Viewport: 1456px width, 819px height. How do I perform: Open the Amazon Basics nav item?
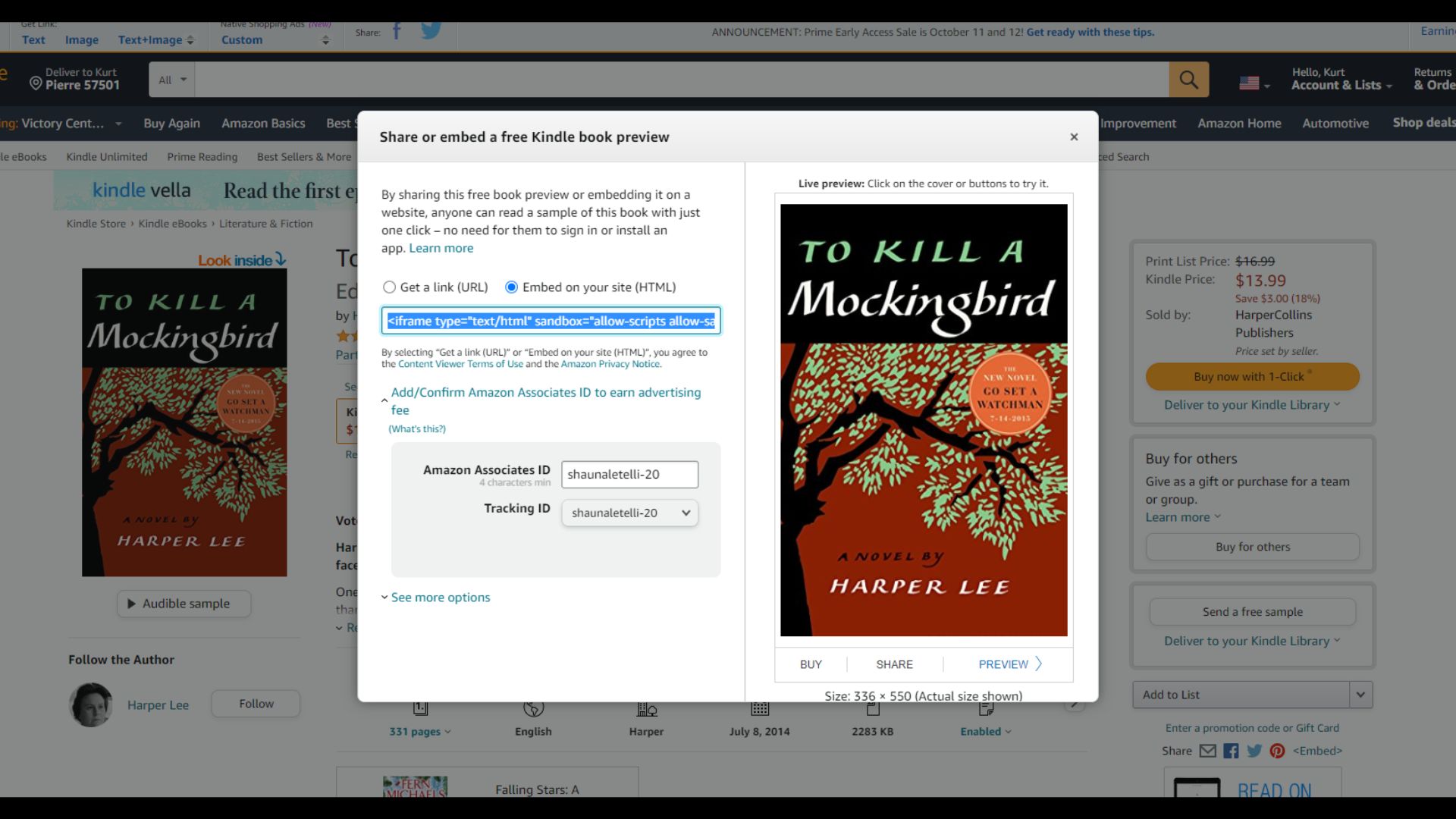pos(263,124)
